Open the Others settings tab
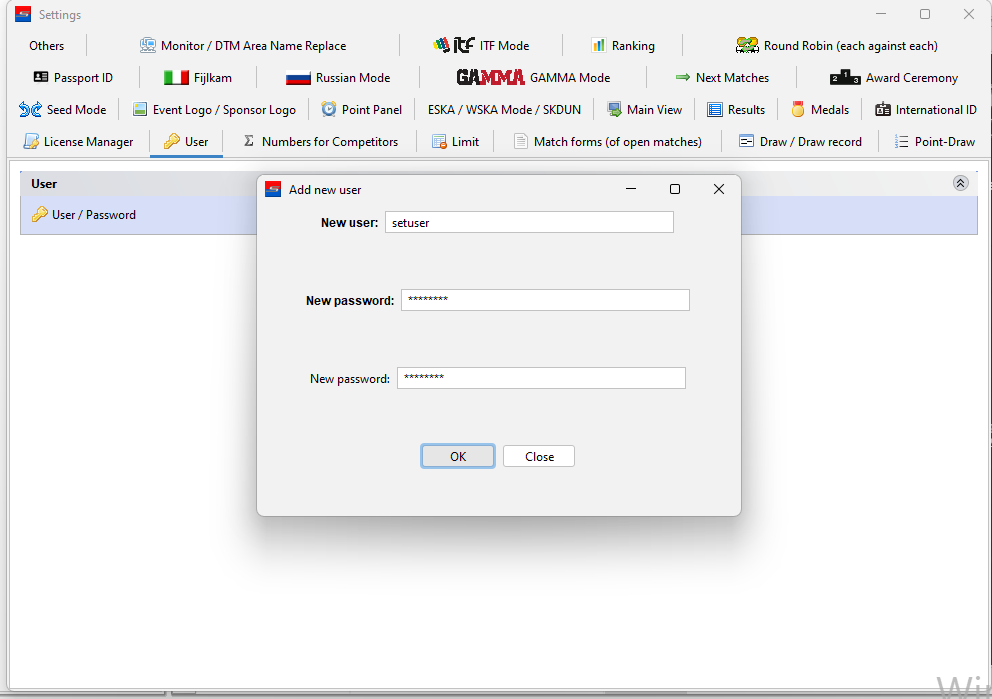The width and height of the screenshot is (992, 699). pos(46,46)
